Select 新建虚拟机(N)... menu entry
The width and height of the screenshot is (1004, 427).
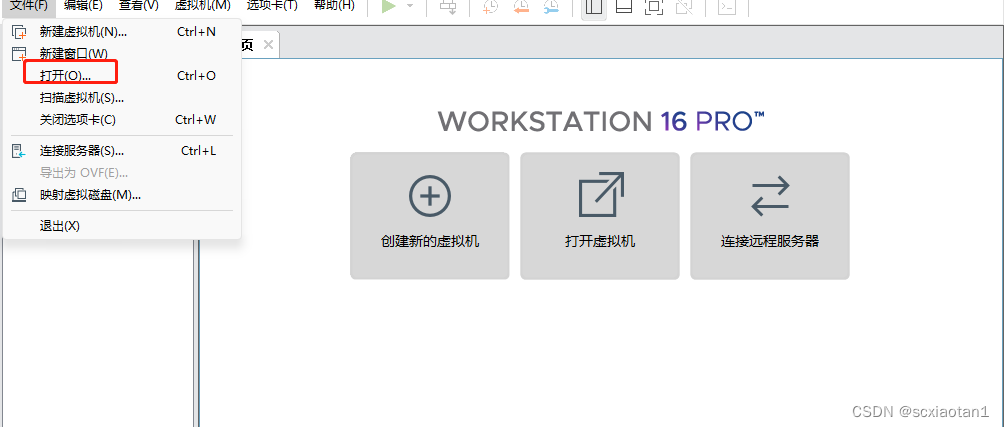(x=122, y=31)
